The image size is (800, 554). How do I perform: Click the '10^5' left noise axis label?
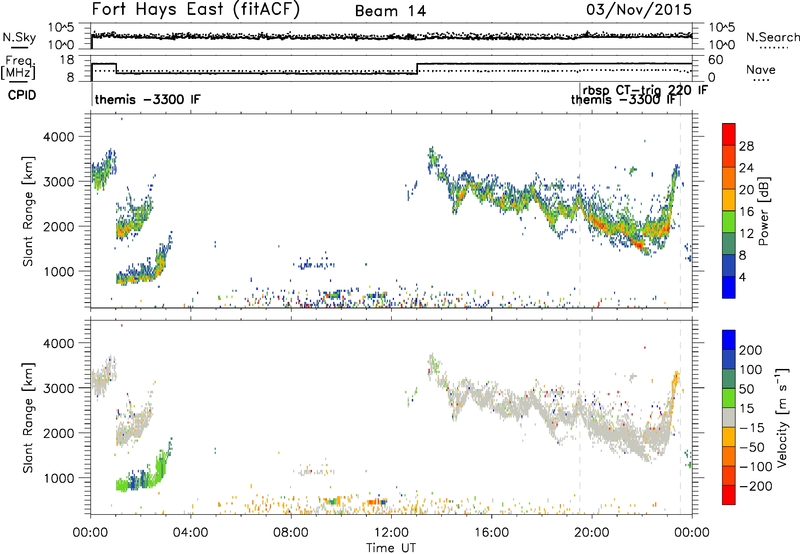(61, 27)
